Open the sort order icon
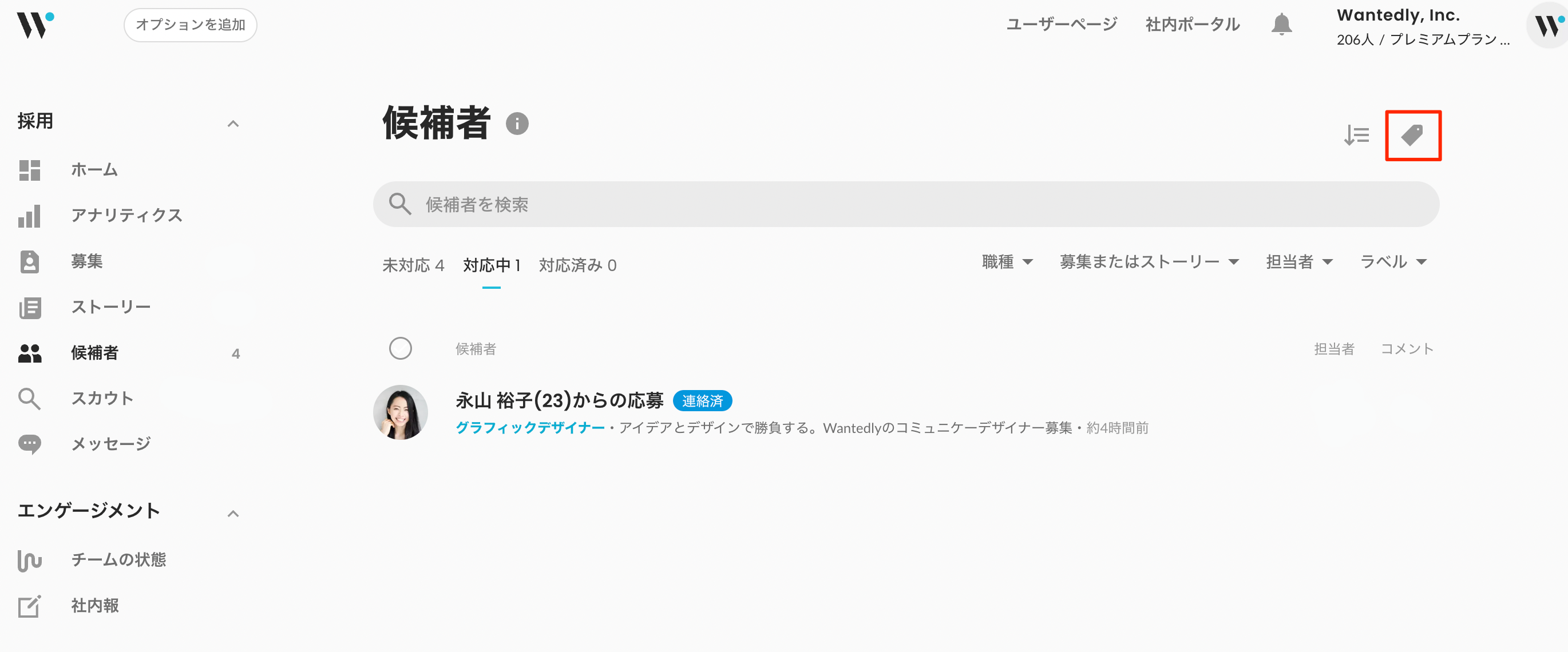Image resolution: width=1568 pixels, height=652 pixels. click(x=1356, y=135)
